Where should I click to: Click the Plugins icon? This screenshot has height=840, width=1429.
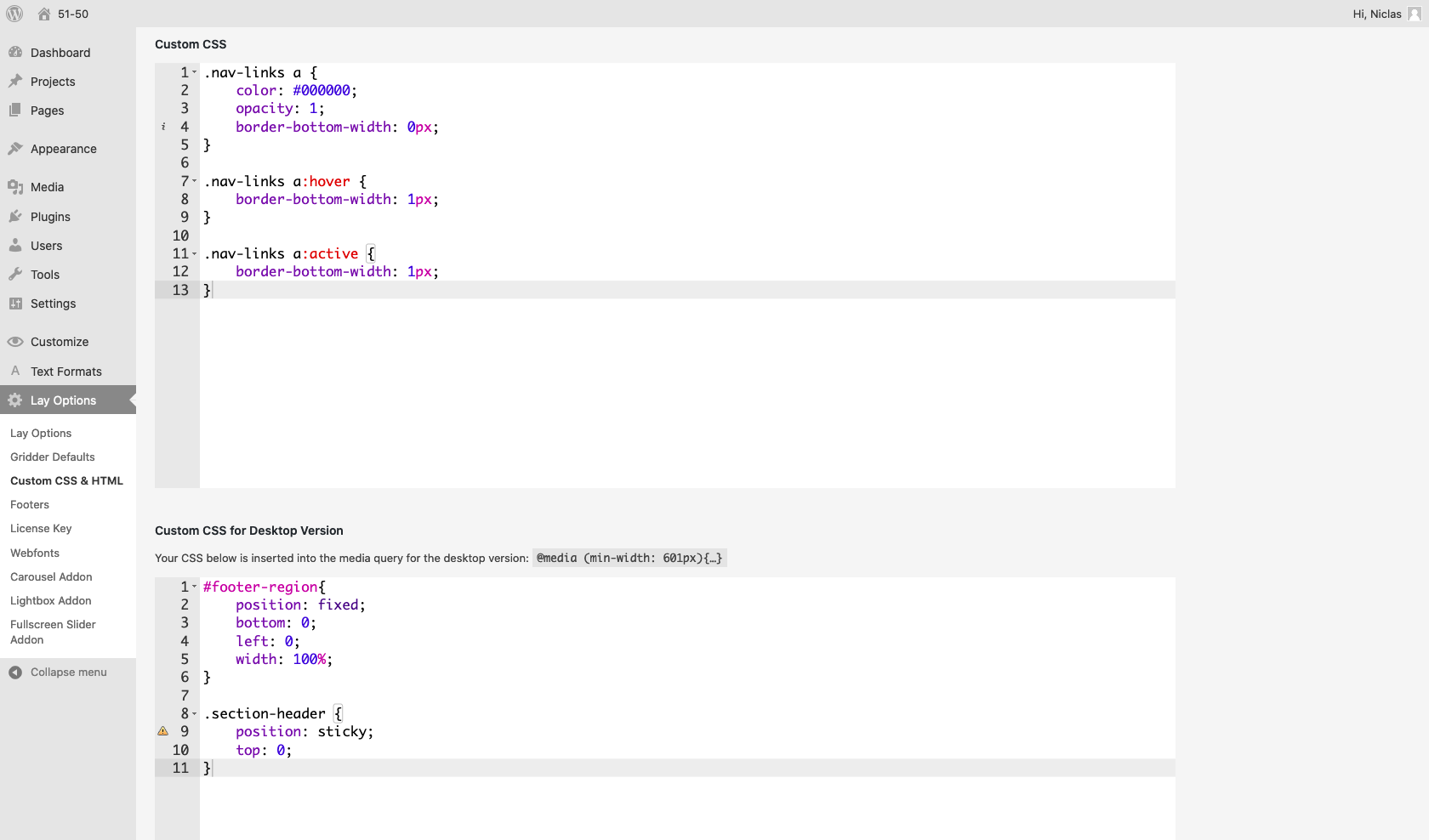(16, 216)
